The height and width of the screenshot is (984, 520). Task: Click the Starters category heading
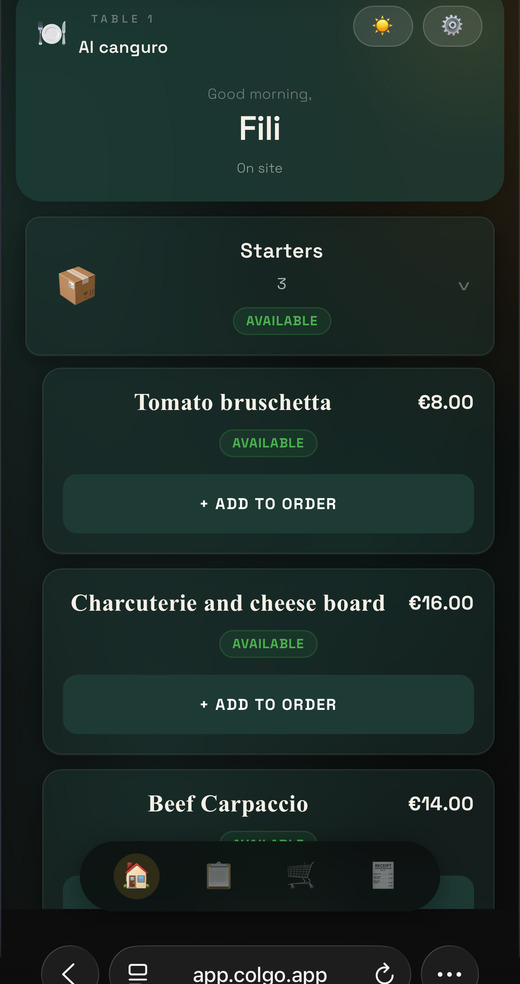(281, 251)
